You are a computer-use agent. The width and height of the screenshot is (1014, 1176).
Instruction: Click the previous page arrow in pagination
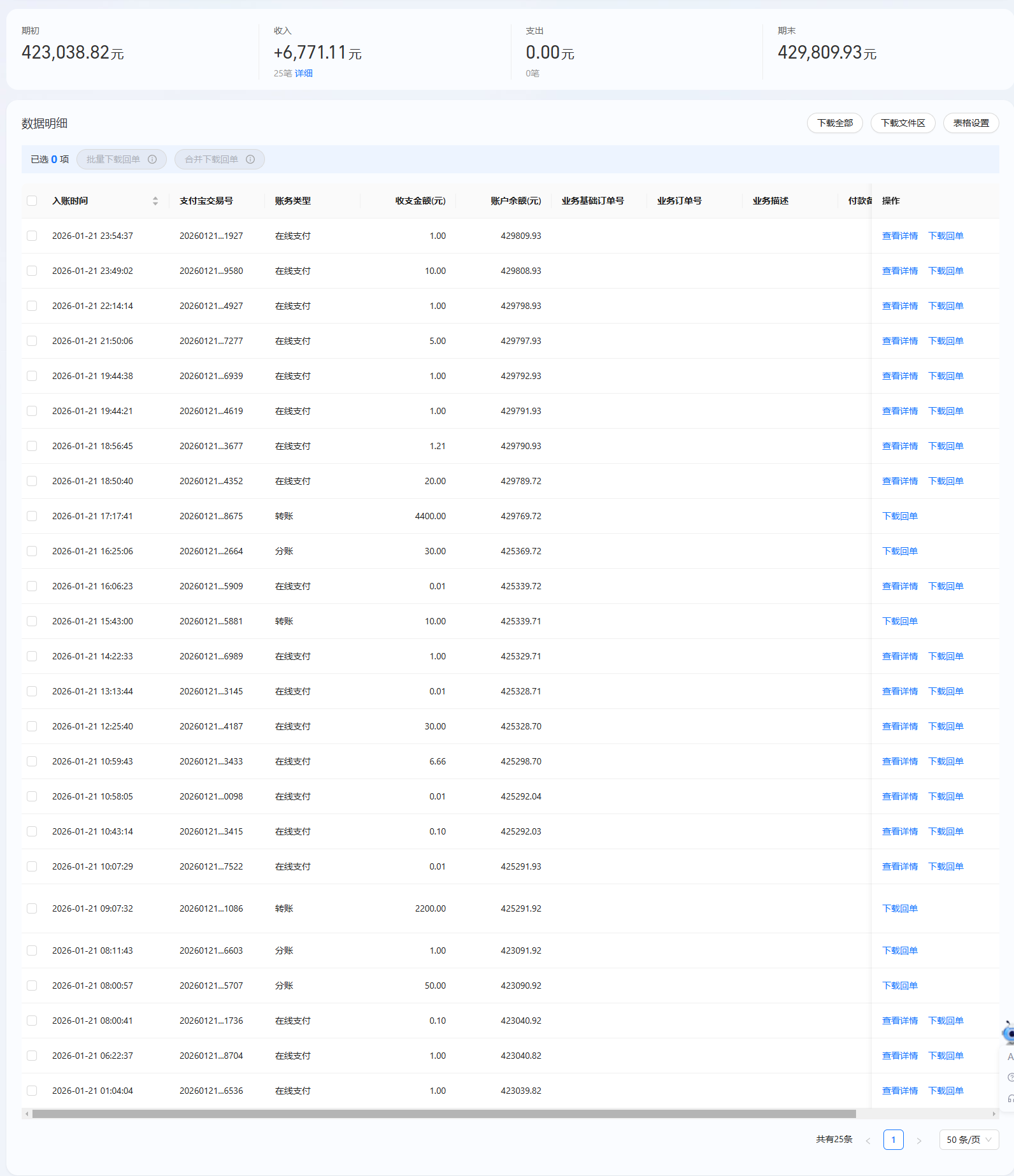[x=868, y=1140]
